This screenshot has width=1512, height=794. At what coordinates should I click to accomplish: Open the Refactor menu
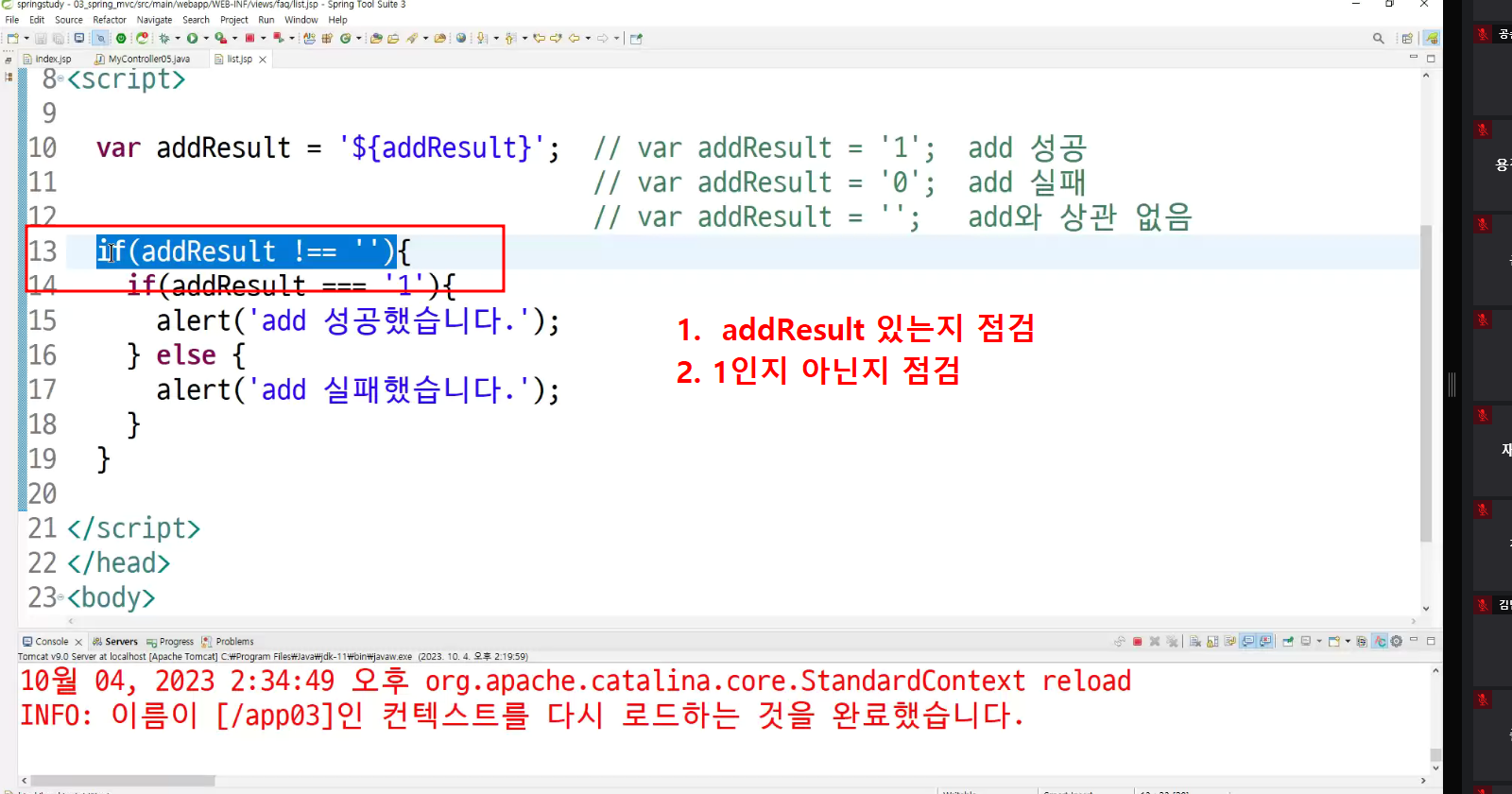coord(110,20)
